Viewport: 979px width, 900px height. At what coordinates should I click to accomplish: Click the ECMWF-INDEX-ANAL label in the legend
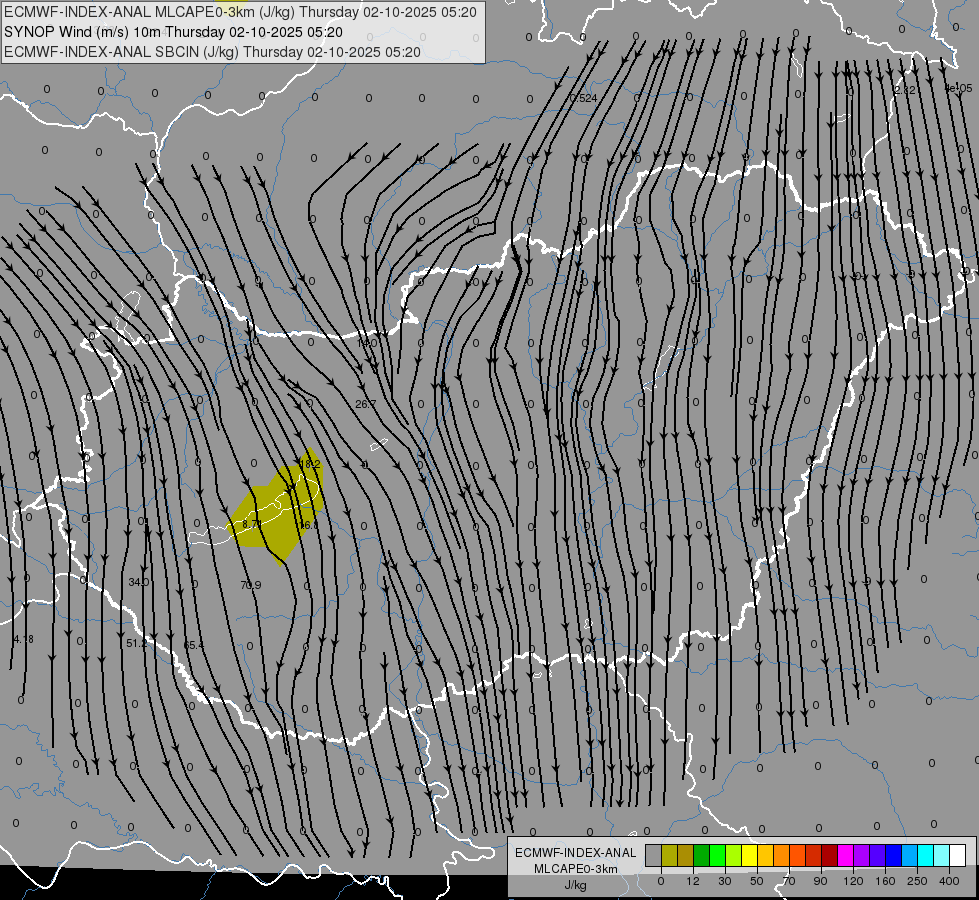(576, 853)
